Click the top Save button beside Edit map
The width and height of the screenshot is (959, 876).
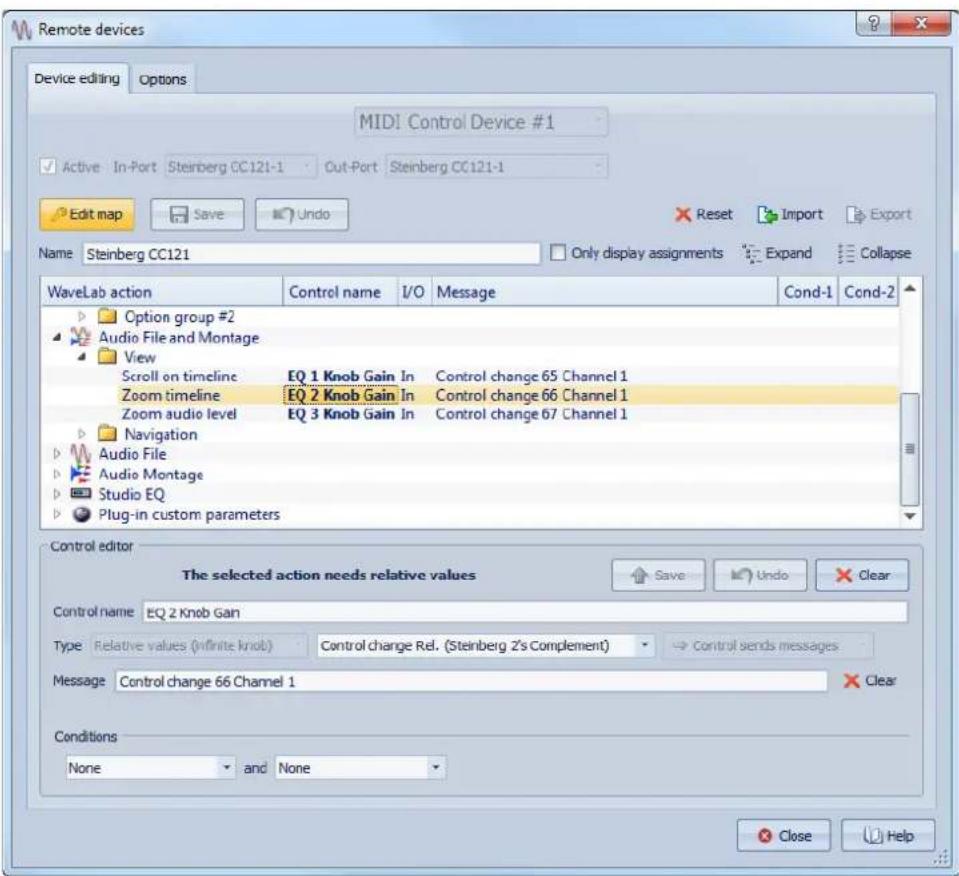(197, 215)
